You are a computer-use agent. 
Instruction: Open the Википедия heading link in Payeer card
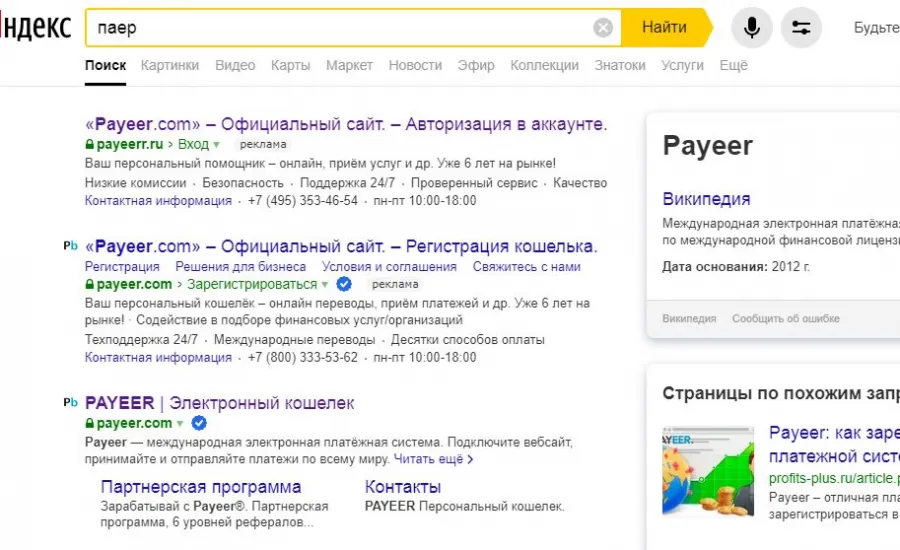[x=706, y=199]
